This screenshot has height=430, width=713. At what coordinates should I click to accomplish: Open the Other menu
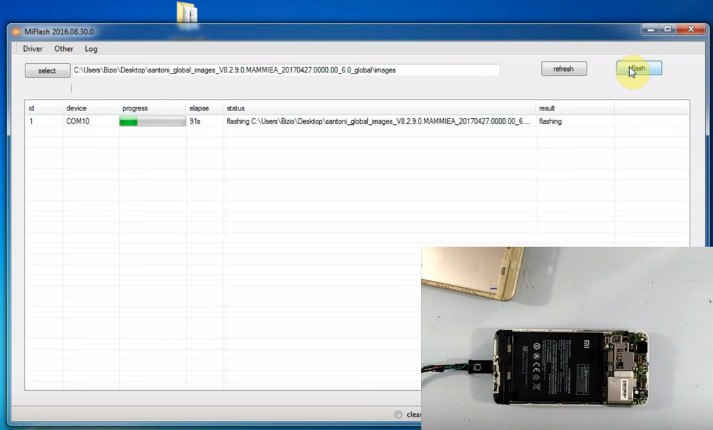pos(64,49)
